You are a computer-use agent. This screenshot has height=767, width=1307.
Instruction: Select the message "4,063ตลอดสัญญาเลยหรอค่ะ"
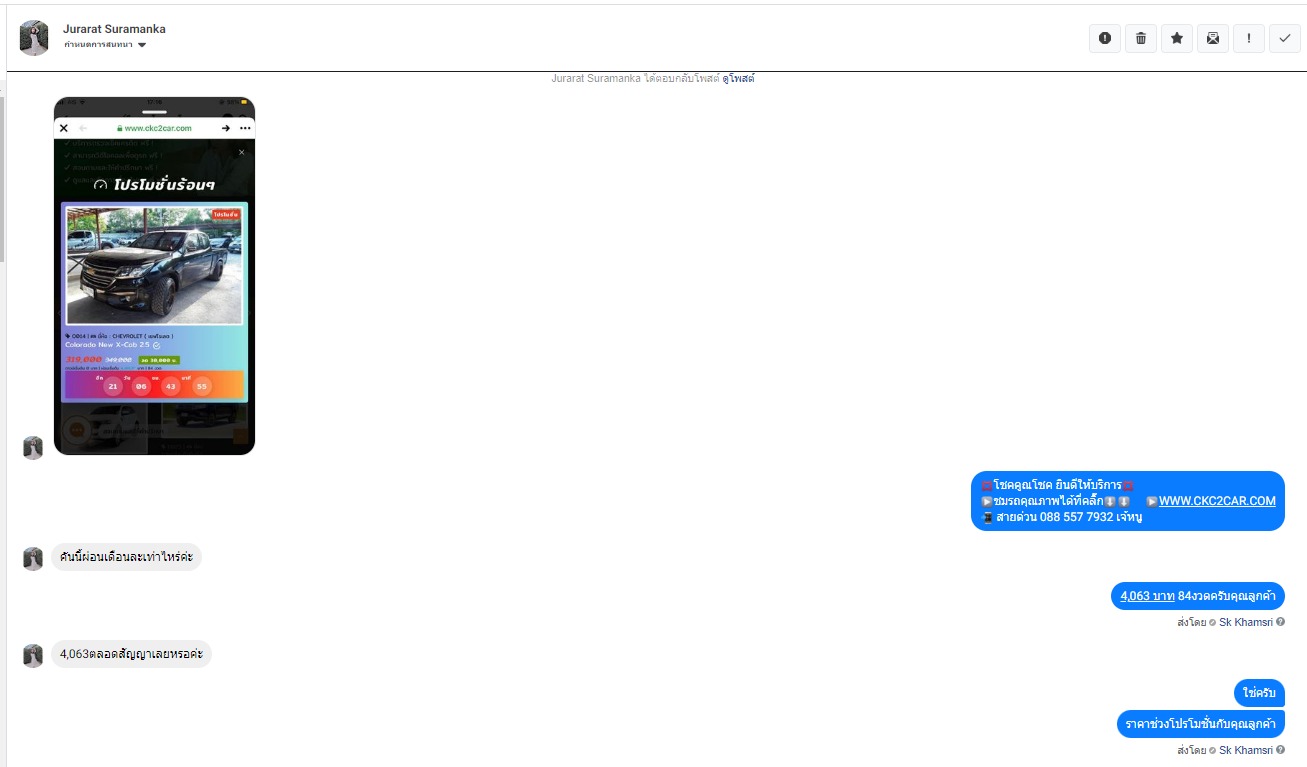pos(131,654)
